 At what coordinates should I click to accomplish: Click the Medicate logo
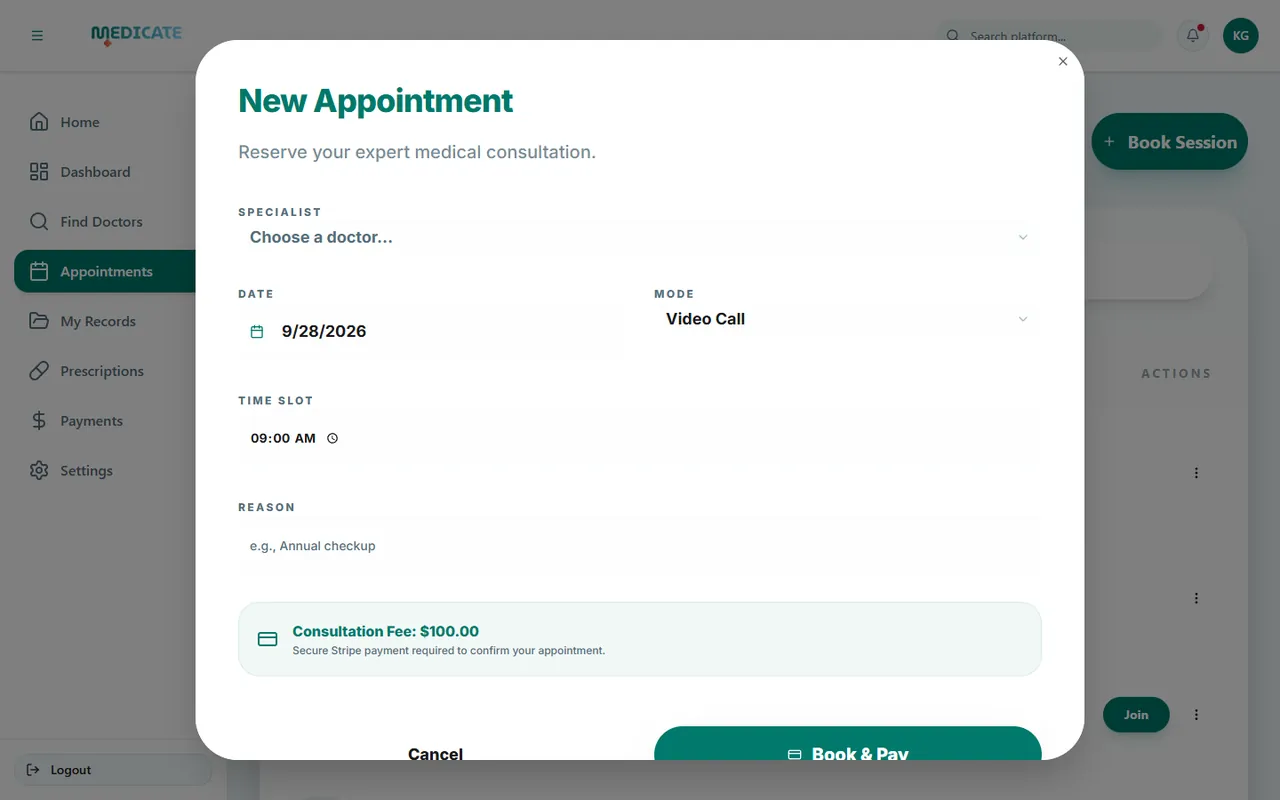point(136,35)
